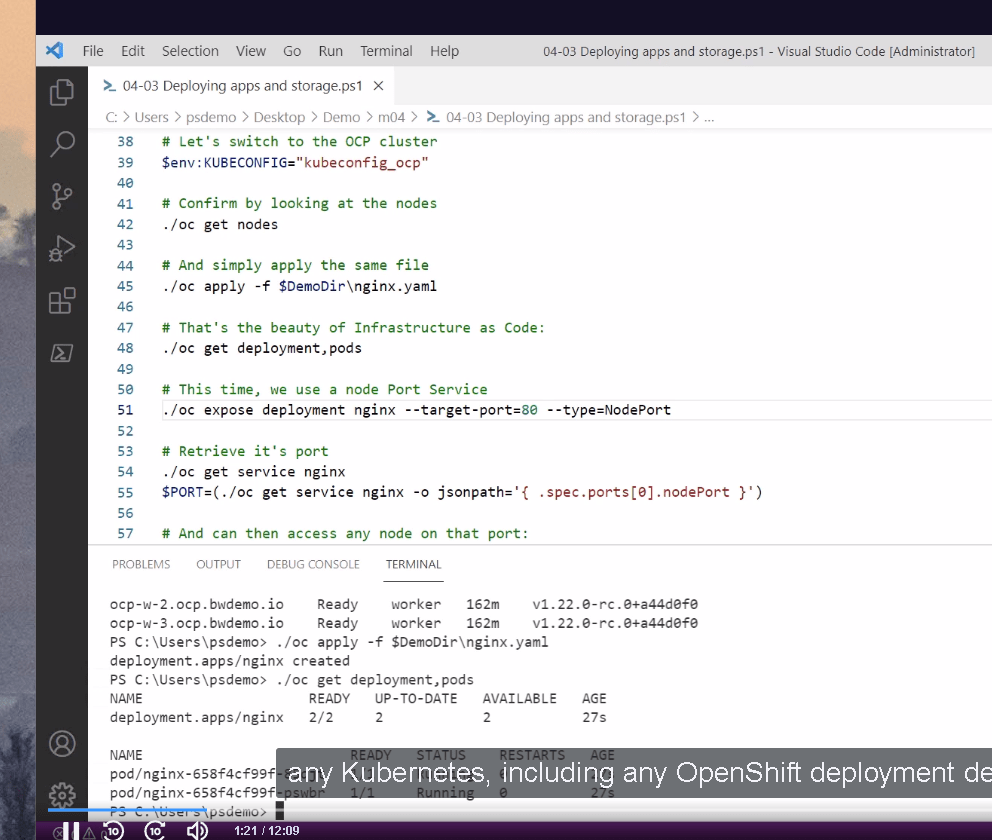Viewport: 992px width, 840px height.
Task: Select the 04-03 Deploying apps and storage.ps1 tab
Action: point(242,86)
